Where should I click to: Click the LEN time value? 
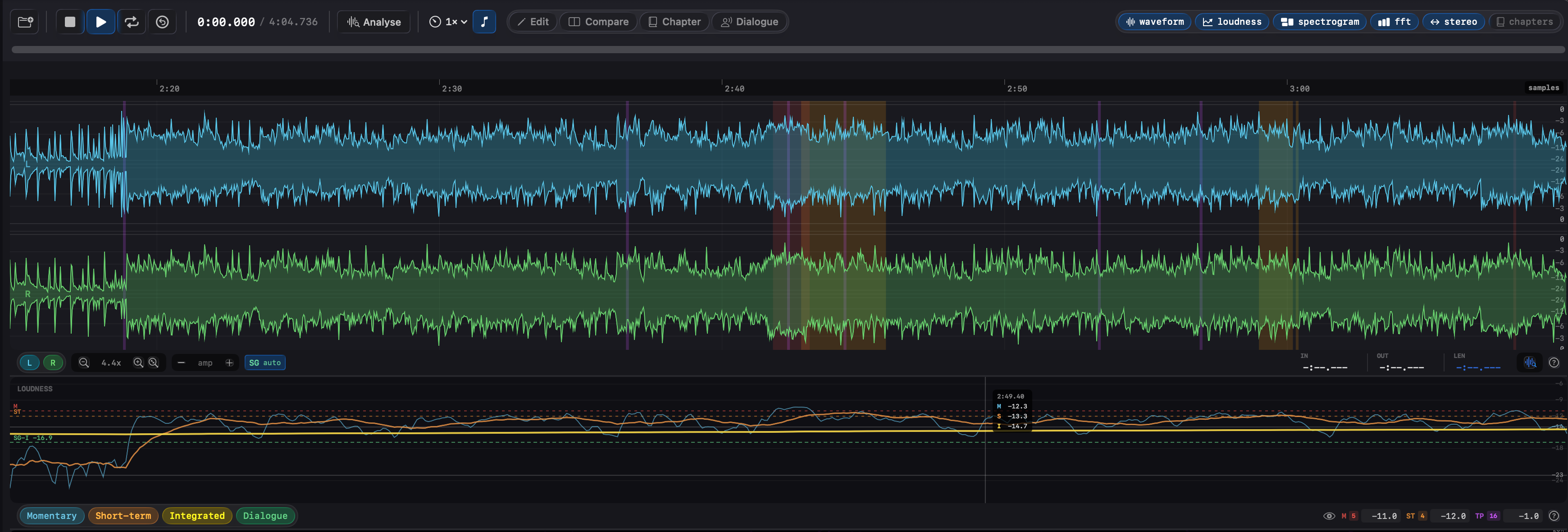1478,367
